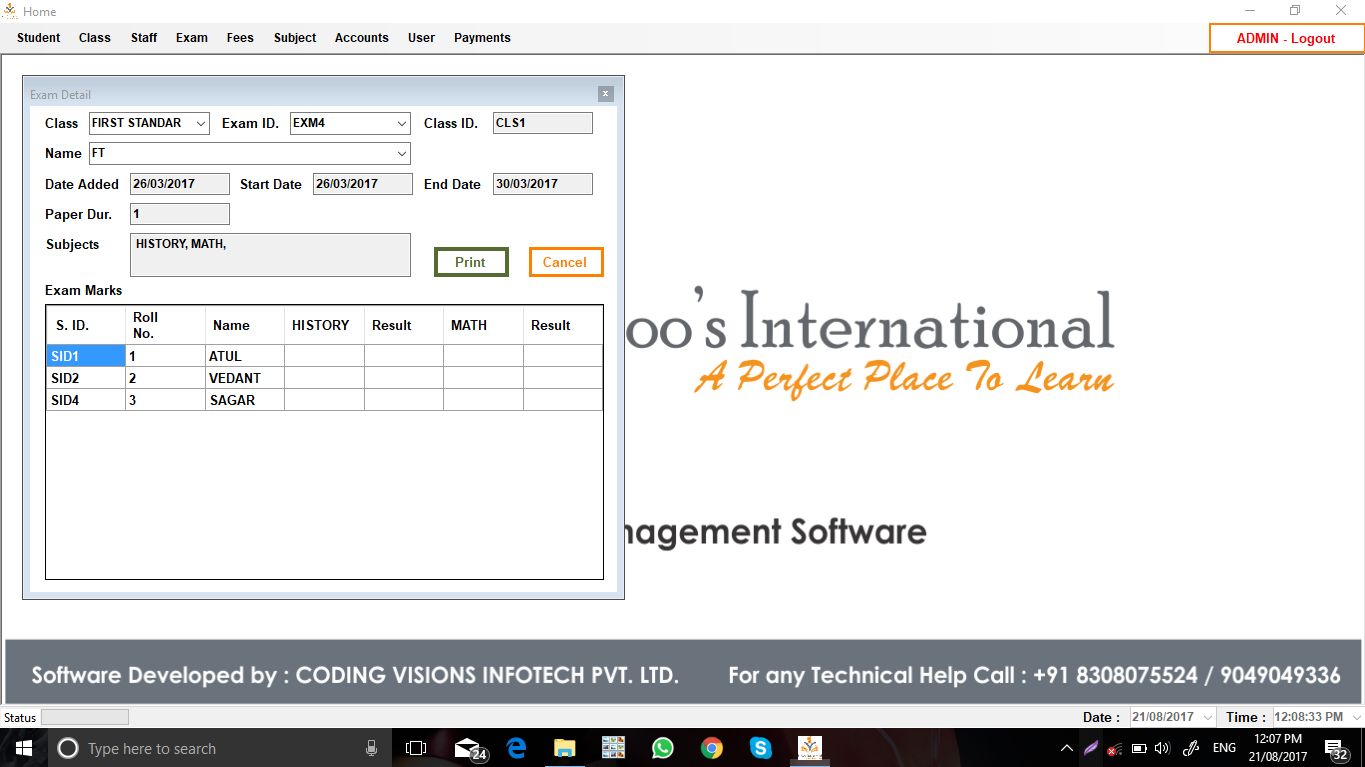Click the Paper Dur. field

tap(180, 214)
